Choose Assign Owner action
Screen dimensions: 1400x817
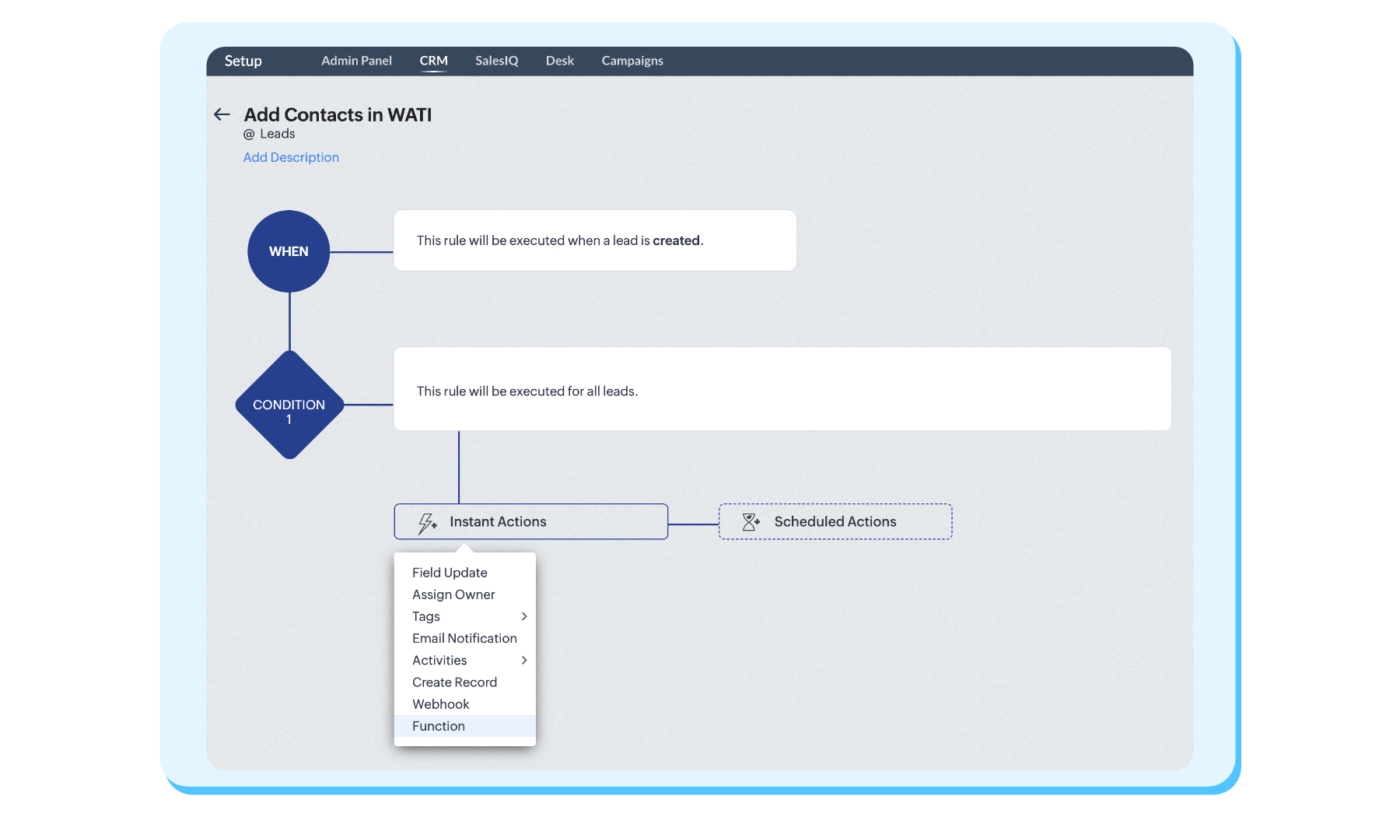[454, 594]
